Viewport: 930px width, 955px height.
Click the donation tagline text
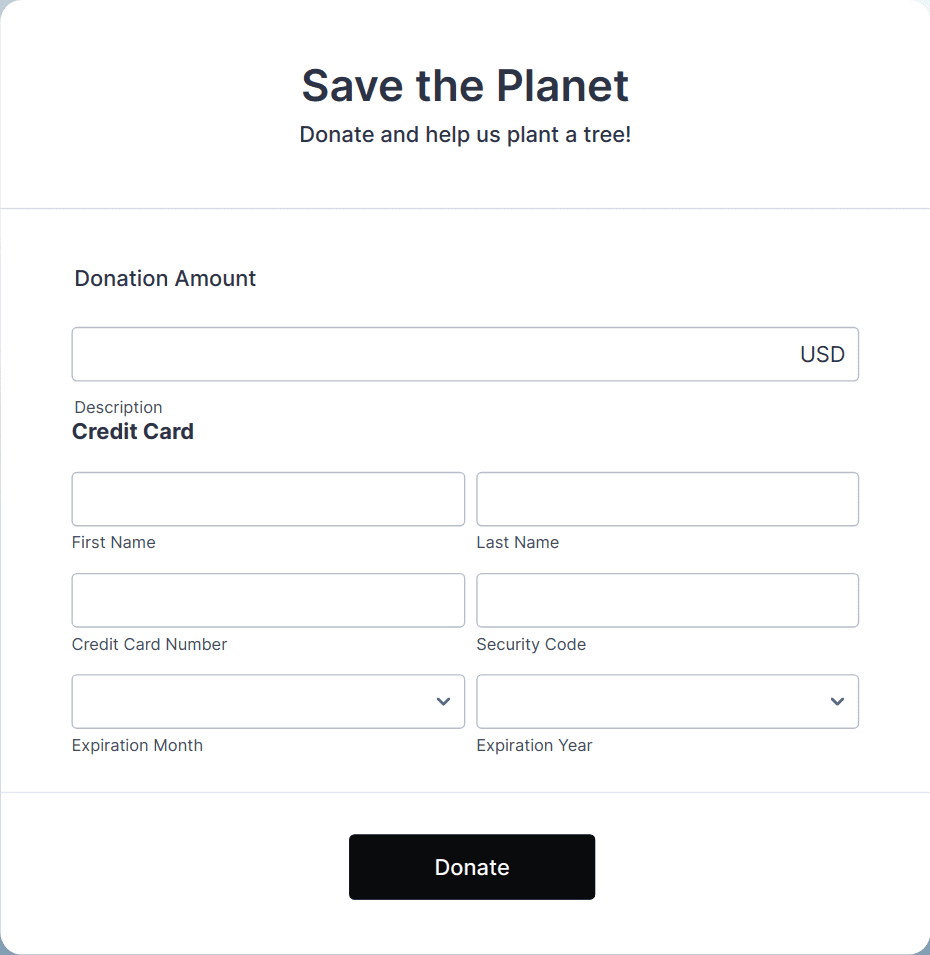coord(464,134)
